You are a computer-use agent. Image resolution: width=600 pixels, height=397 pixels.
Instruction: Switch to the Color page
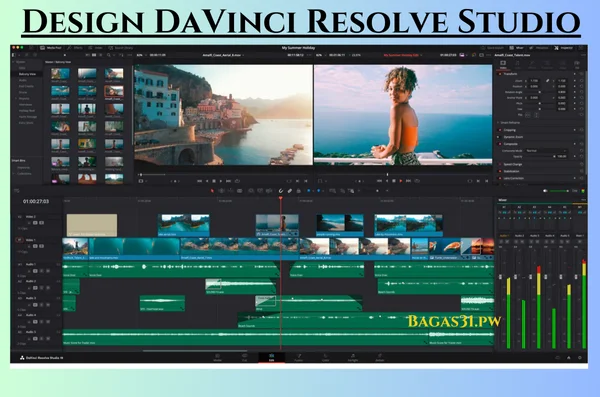click(x=325, y=358)
